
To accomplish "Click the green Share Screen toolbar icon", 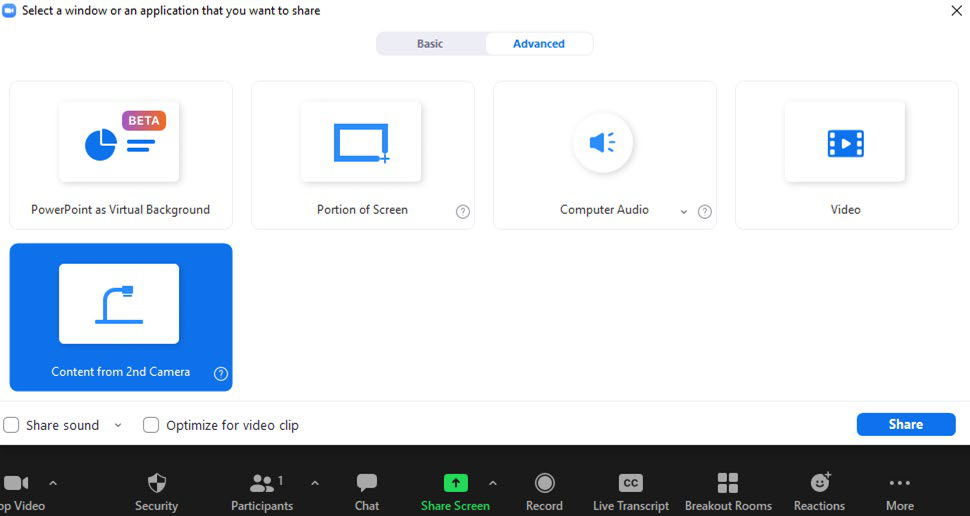I will coord(456,483).
